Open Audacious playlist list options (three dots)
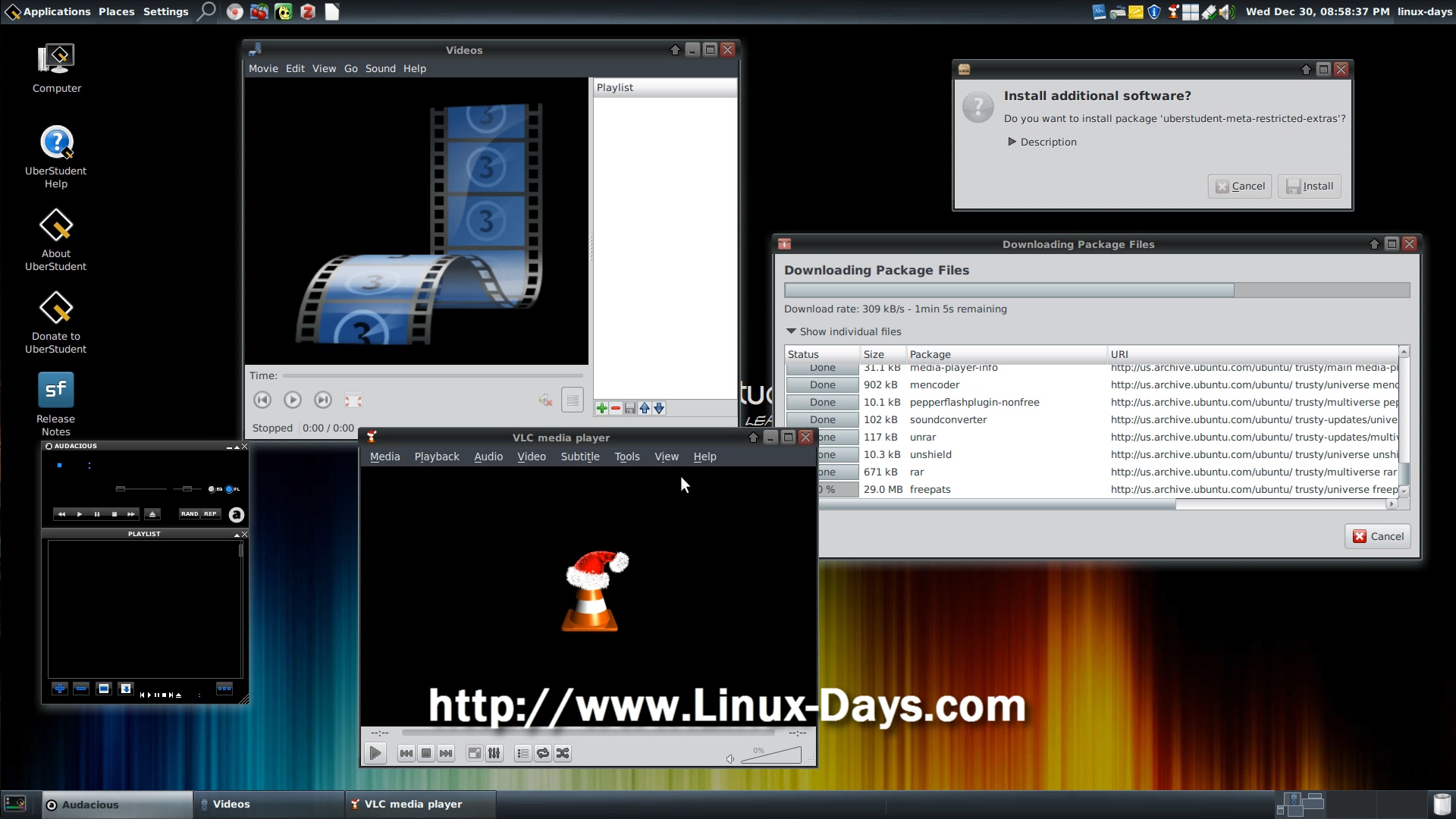The width and height of the screenshot is (1456, 819). [224, 689]
